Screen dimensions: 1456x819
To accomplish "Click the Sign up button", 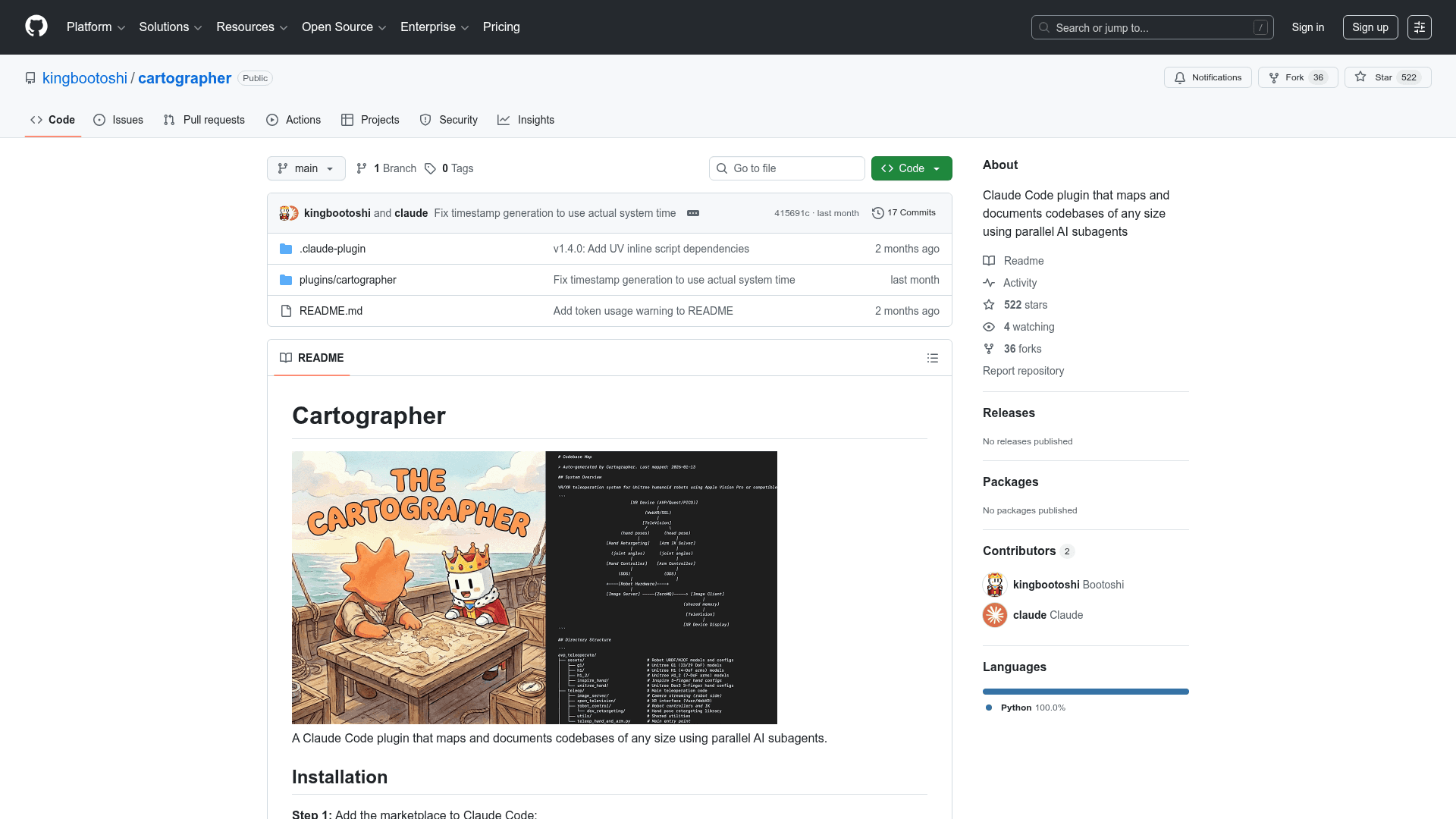I will click(x=1370, y=27).
